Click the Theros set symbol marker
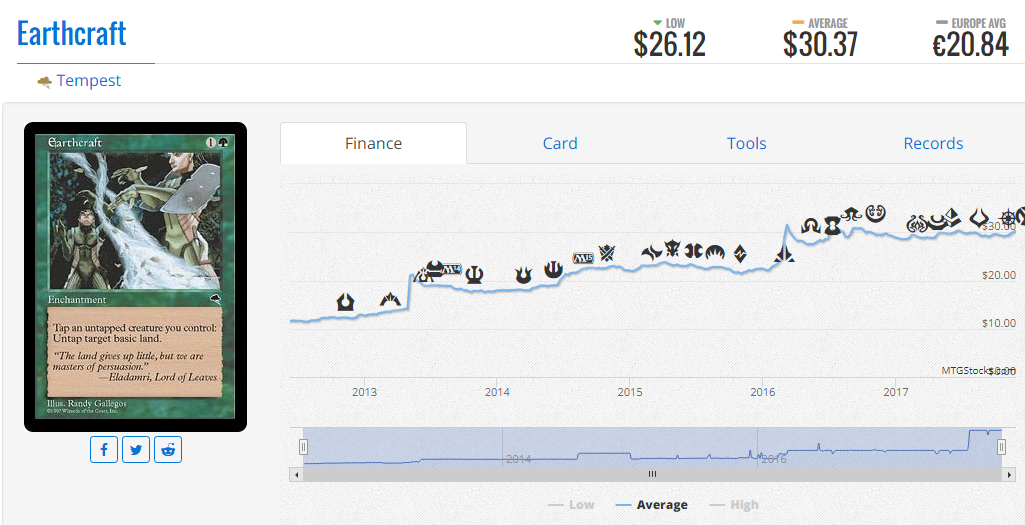Viewport: 1025px width, 525px height. (474, 275)
